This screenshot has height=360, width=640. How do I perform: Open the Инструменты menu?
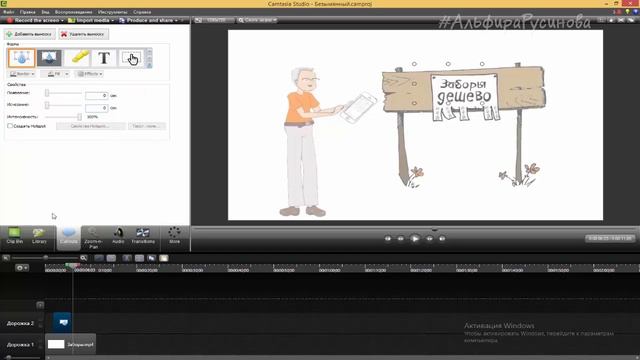click(x=113, y=12)
